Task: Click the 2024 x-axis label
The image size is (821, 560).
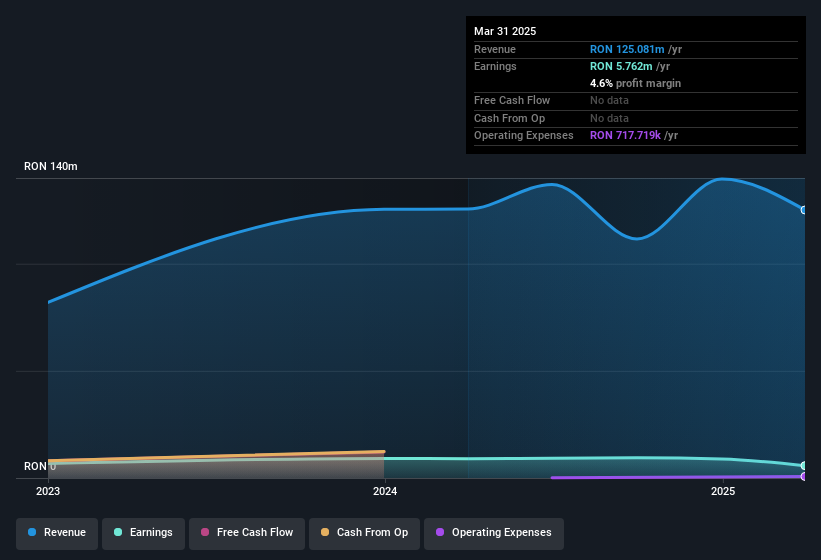Action: tap(385, 491)
